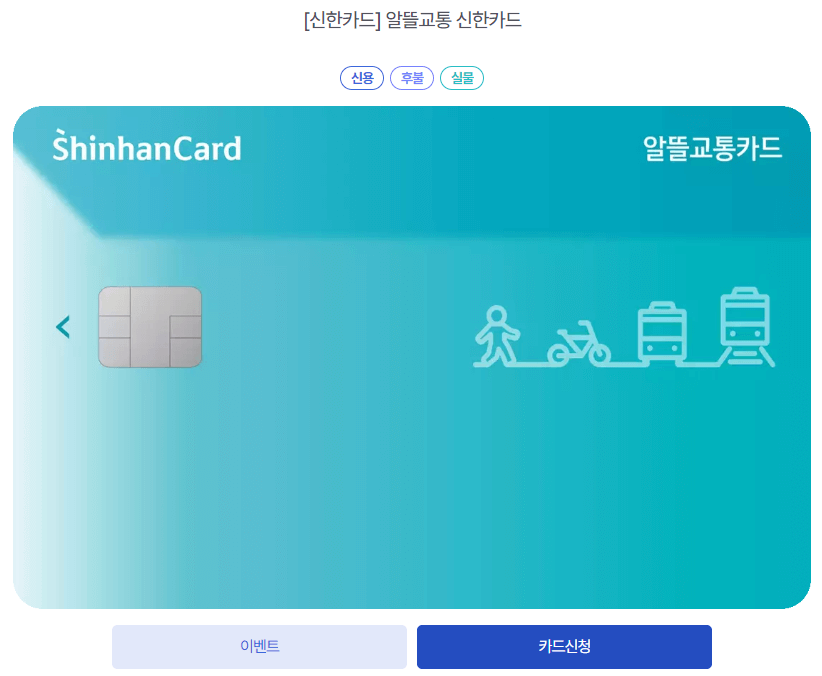The height and width of the screenshot is (676, 822).
Task: Click the bus icon on card
Action: 662,332
